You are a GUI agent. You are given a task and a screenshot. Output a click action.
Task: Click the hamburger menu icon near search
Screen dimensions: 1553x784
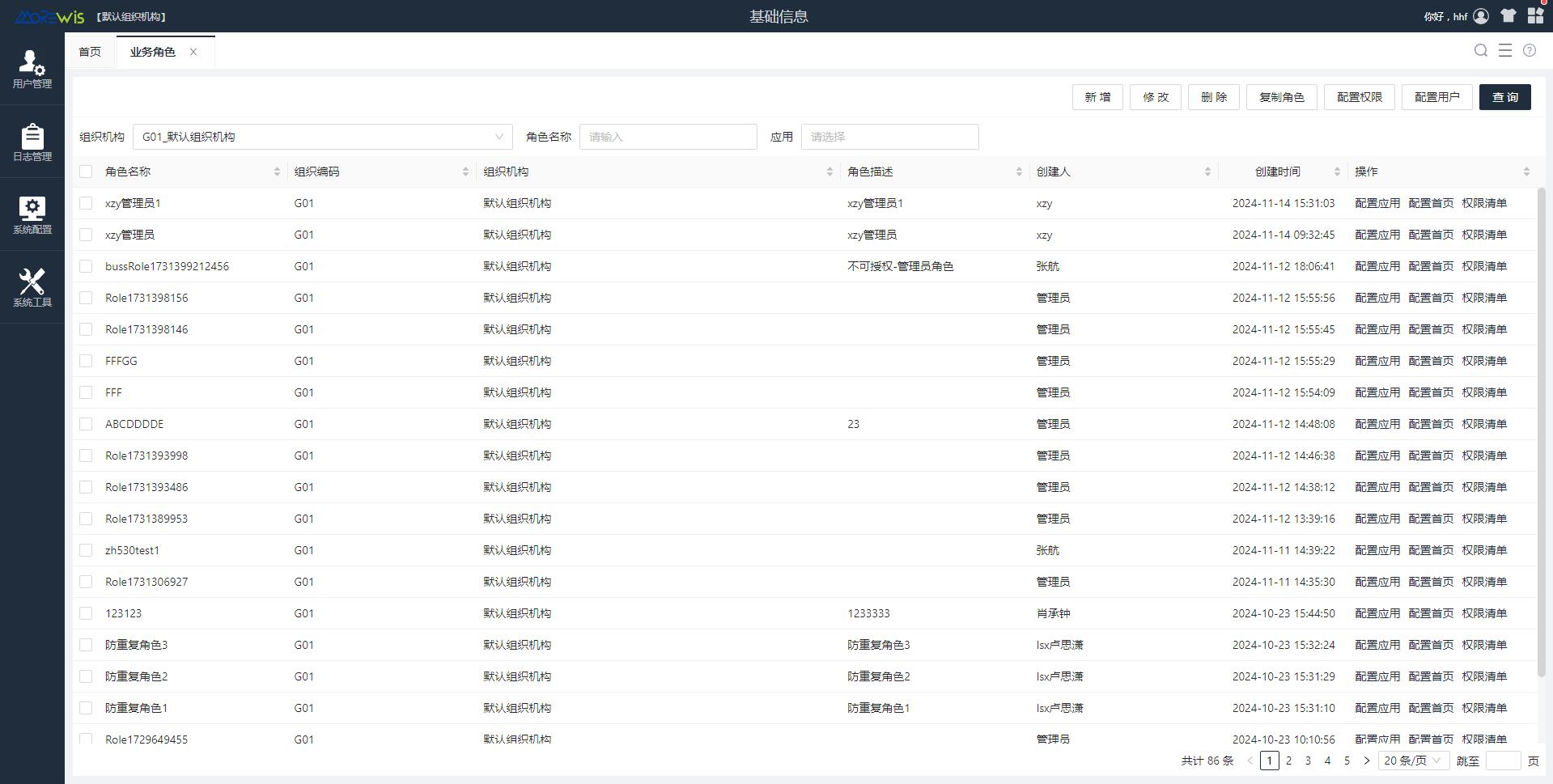(x=1505, y=50)
